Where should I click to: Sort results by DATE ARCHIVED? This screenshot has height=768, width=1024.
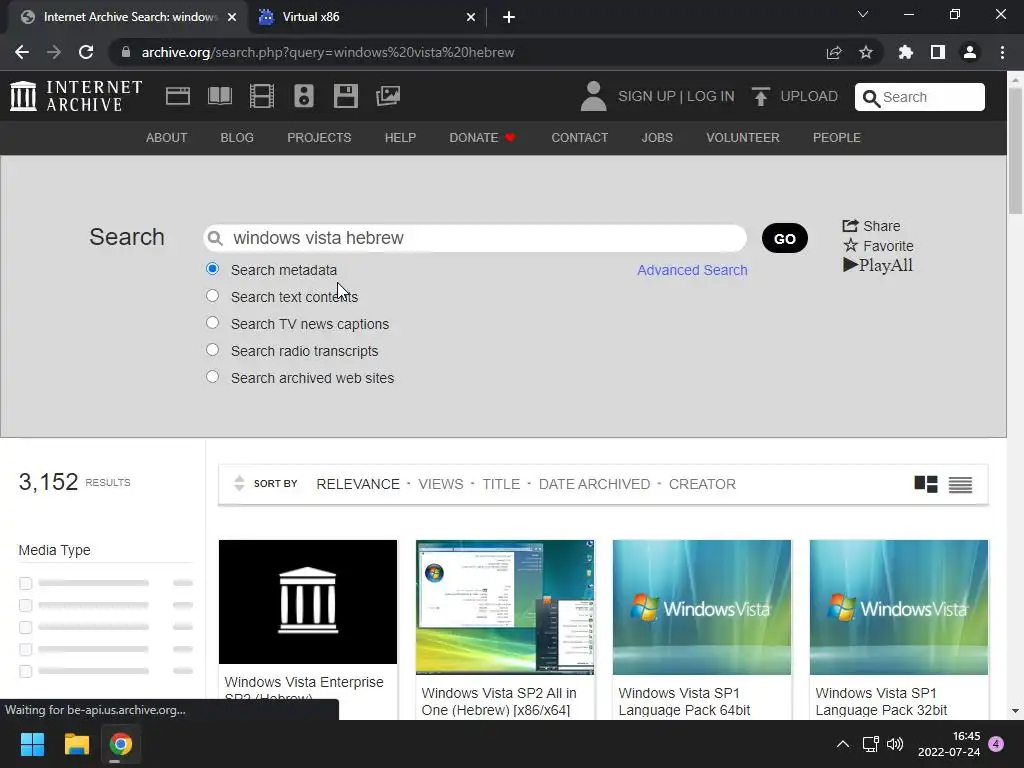594,484
